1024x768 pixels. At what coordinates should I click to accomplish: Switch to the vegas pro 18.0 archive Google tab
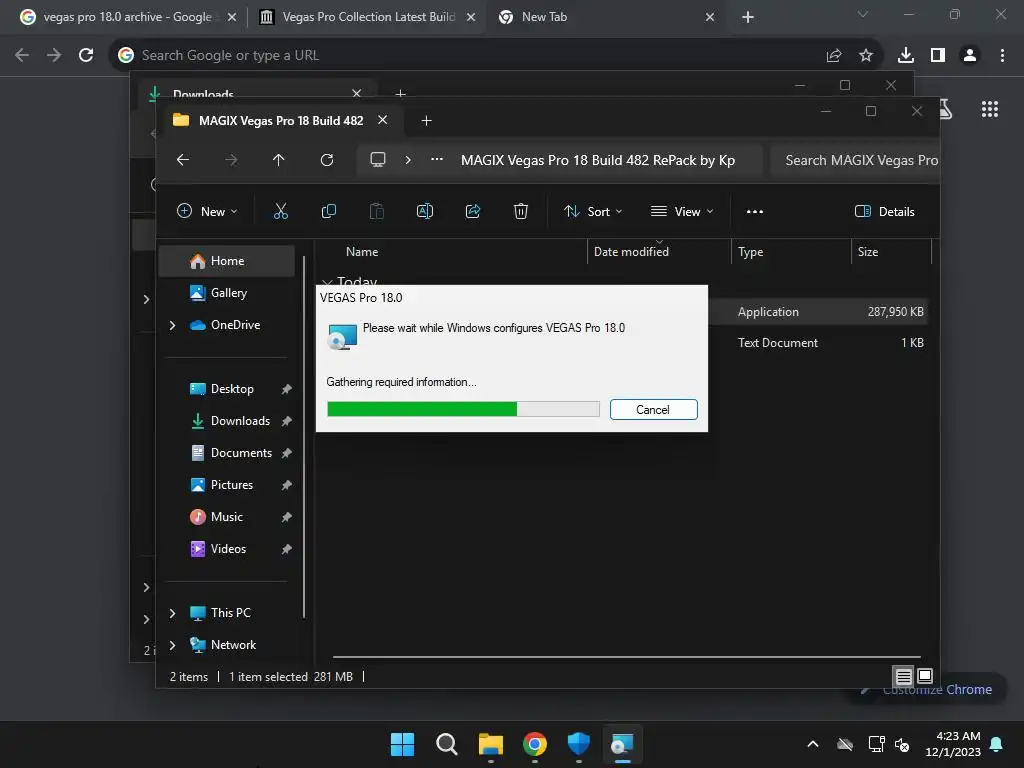pos(127,17)
